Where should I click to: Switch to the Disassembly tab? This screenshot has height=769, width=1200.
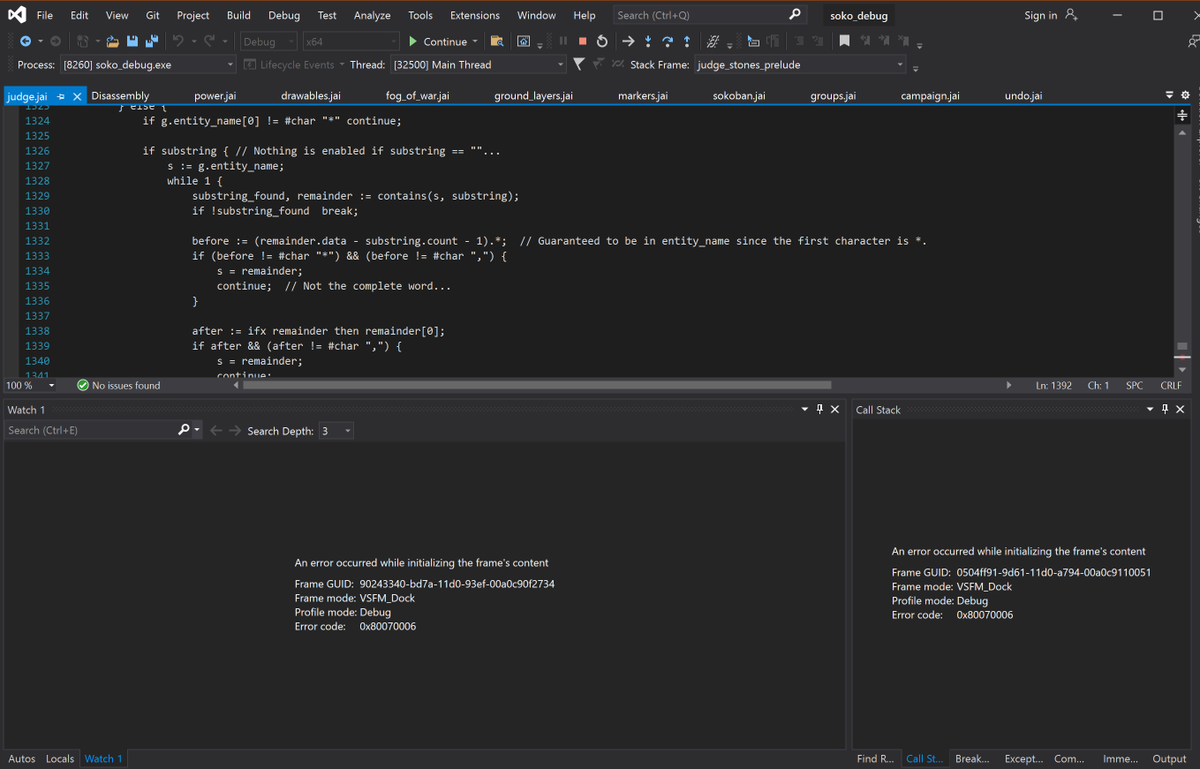pos(120,96)
